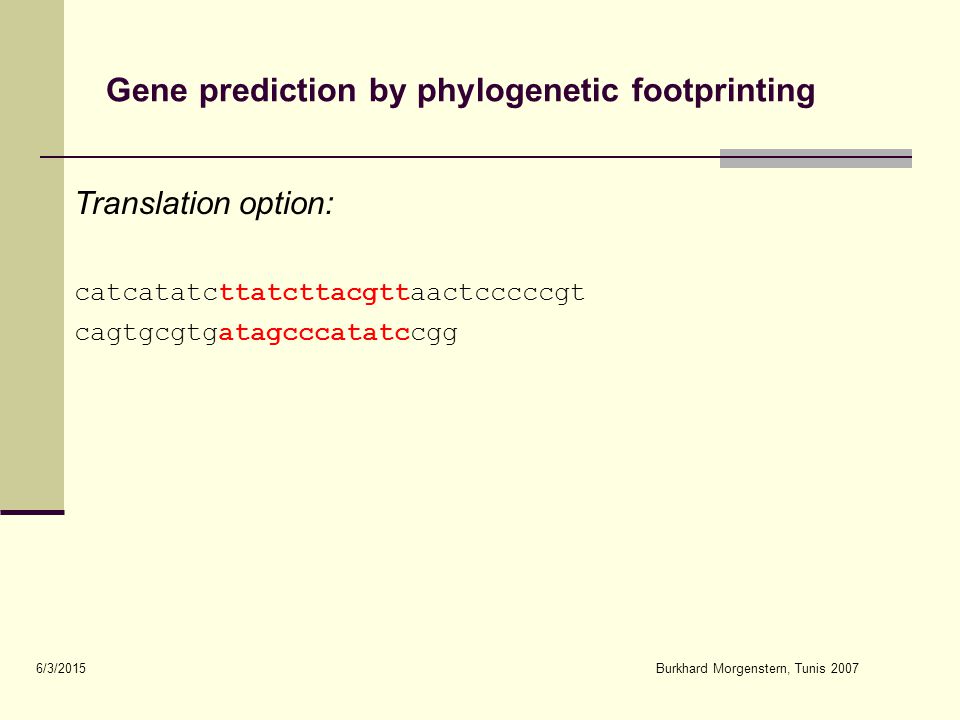
Task: Click the olive vertical sidebar band
Action: [32, 255]
